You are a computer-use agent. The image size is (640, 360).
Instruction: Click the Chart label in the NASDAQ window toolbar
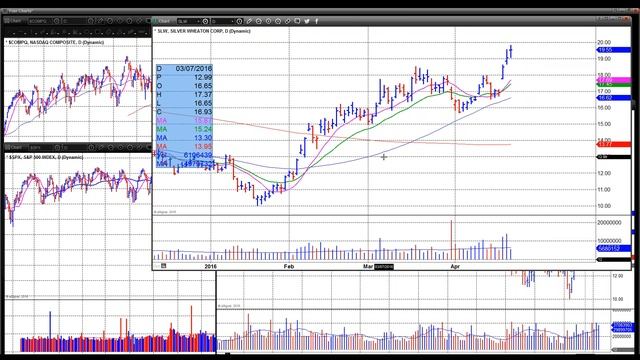coord(16,21)
